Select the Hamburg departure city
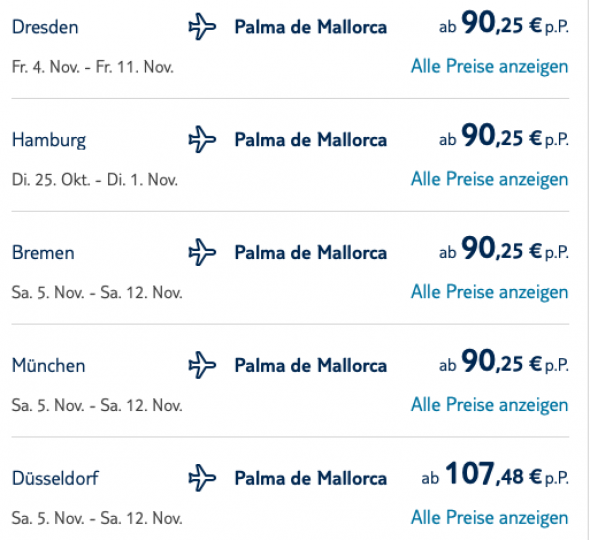 point(49,140)
